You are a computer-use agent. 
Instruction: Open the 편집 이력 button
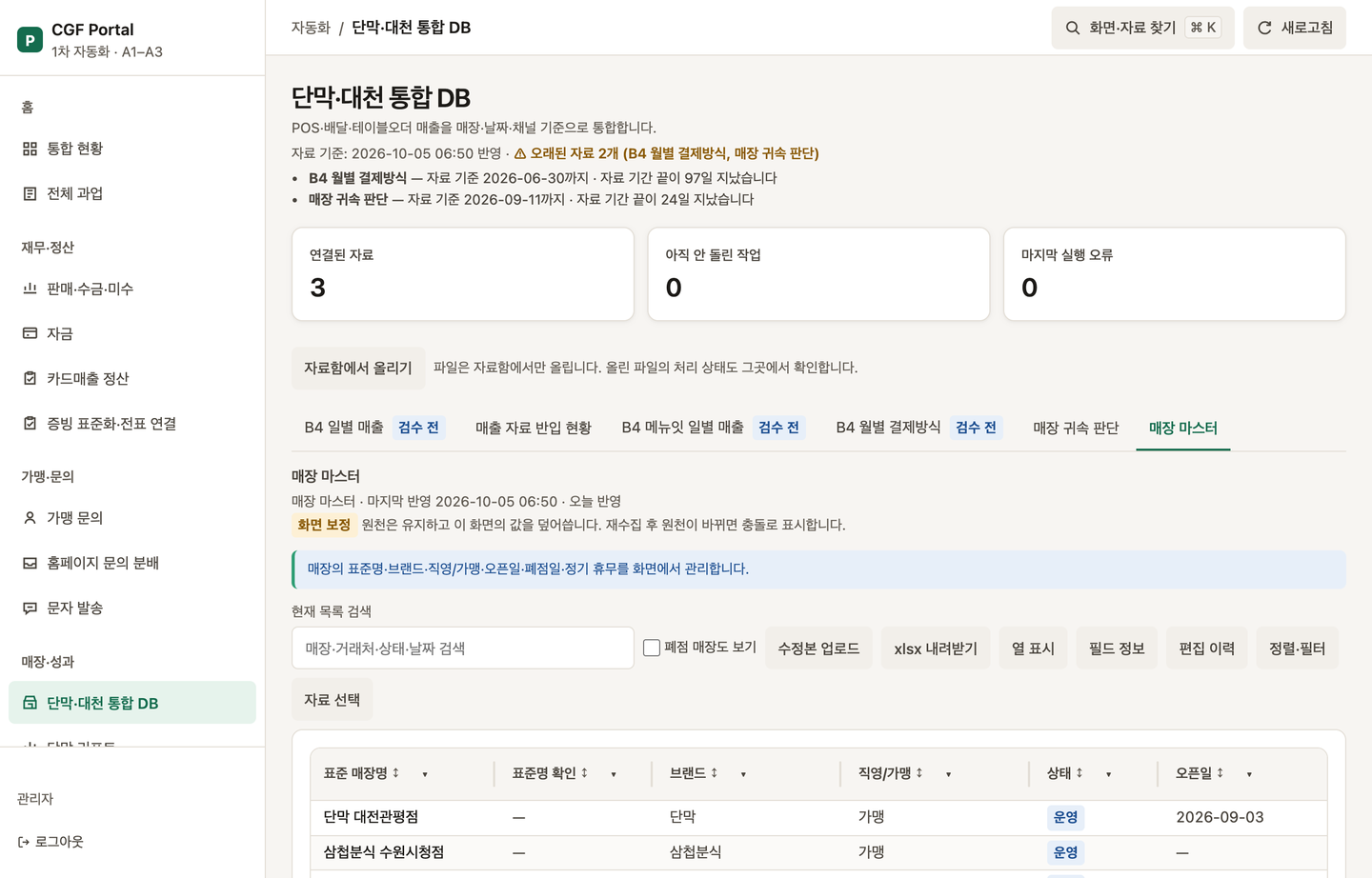point(1207,649)
